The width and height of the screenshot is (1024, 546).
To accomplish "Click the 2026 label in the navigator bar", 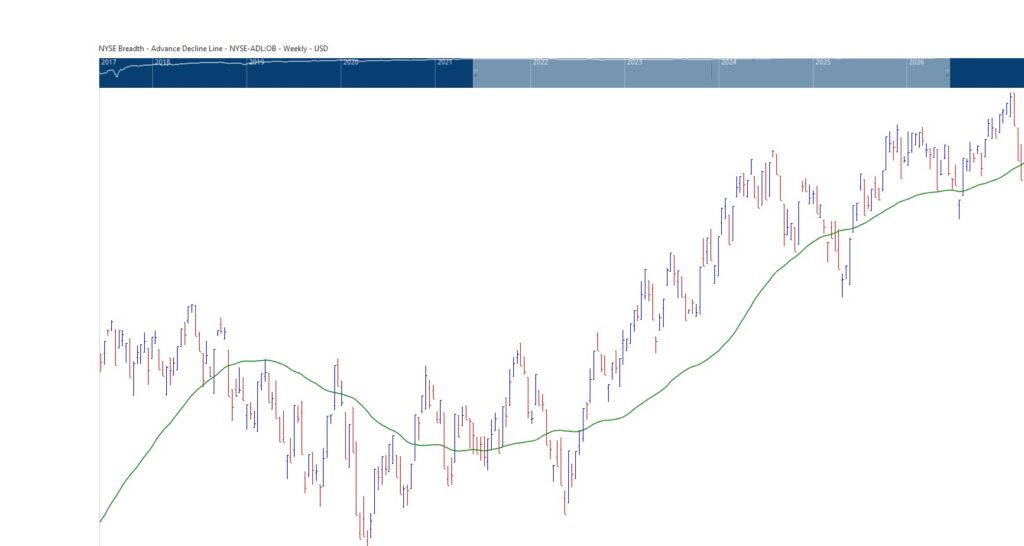I will tap(916, 62).
